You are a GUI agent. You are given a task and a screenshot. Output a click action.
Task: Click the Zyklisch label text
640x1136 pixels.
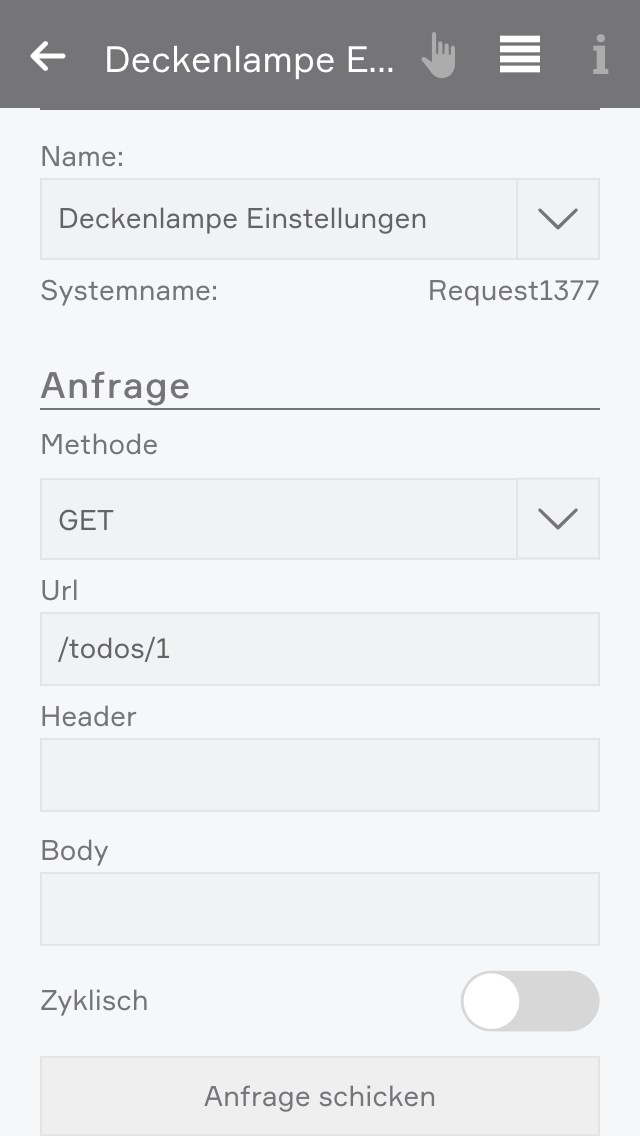tap(94, 1001)
